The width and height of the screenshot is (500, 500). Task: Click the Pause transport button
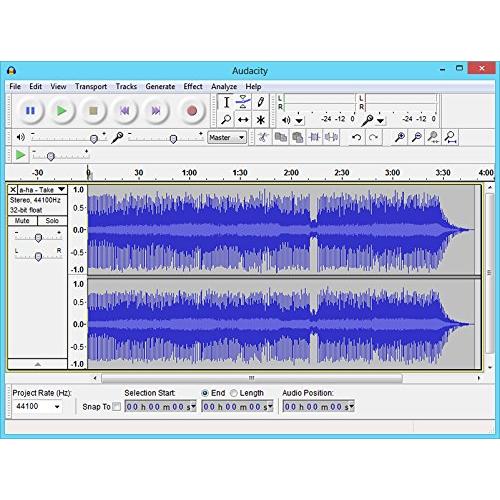click(x=30, y=111)
